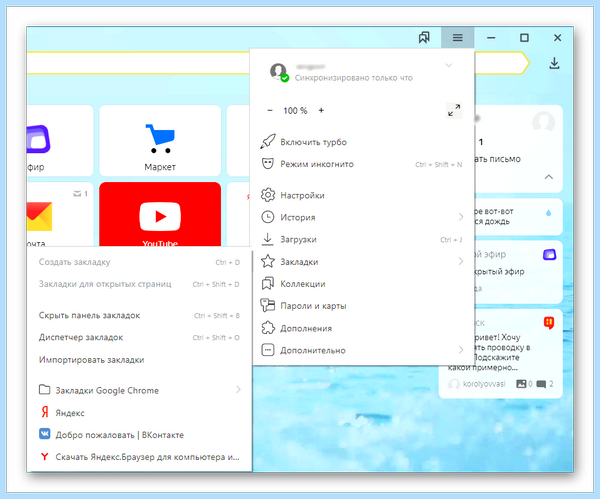Viewport: 600px width, 499px height.
Task: Expand the История submenu arrow
Action: coord(461,217)
